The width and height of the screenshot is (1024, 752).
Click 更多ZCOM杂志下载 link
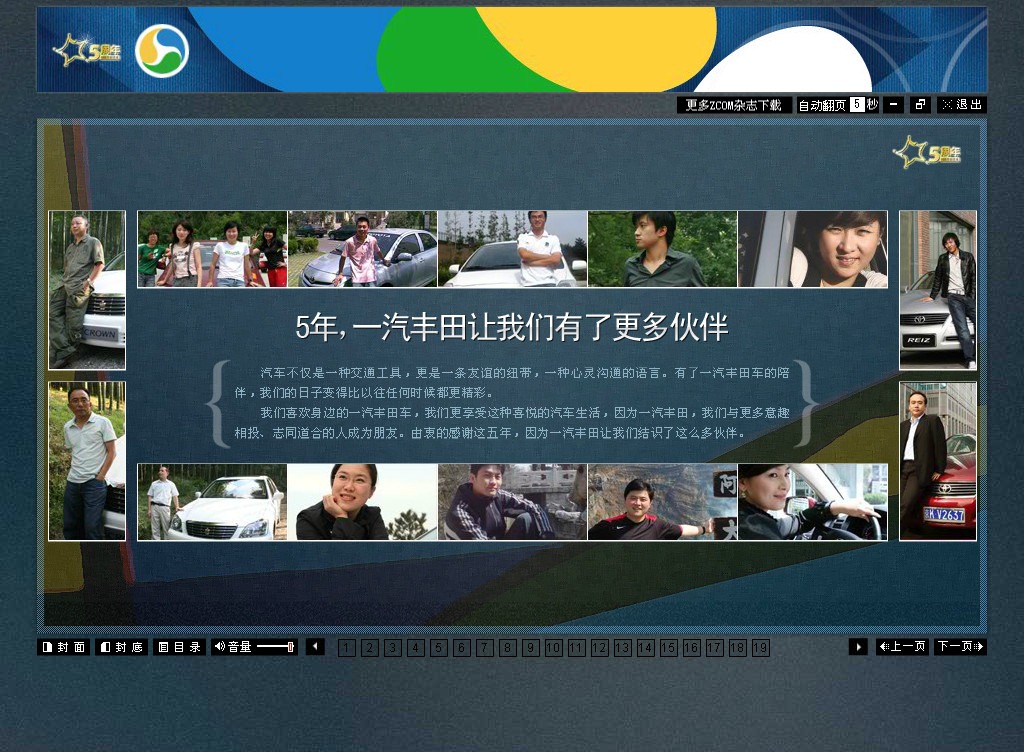pyautogui.click(x=733, y=105)
